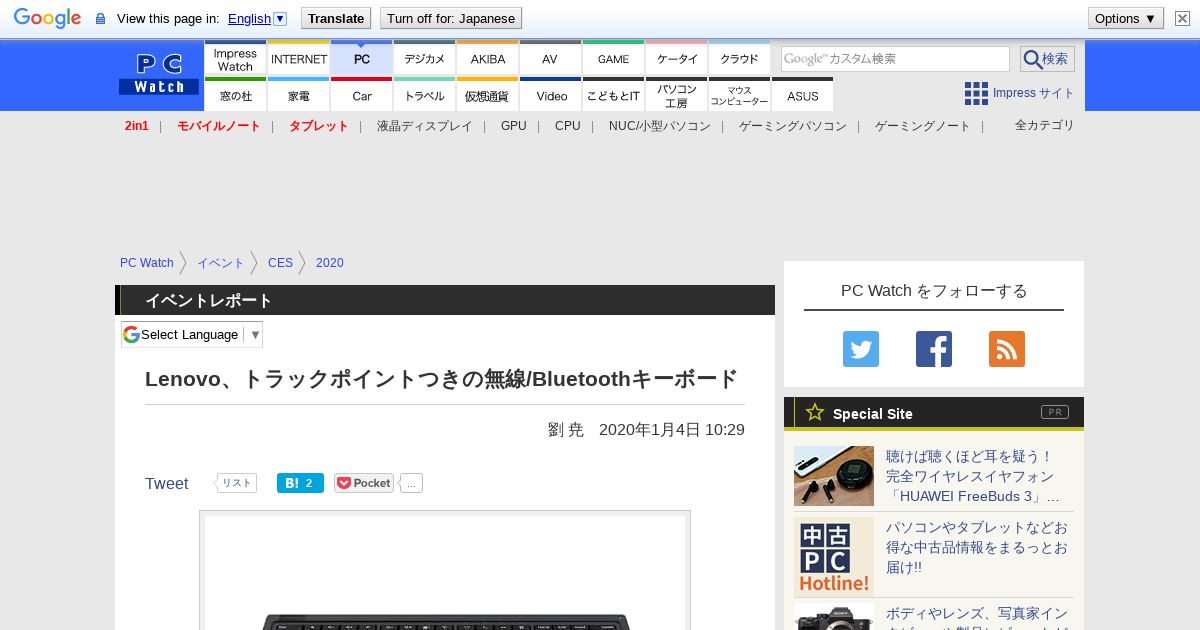The height and width of the screenshot is (630, 1200).
Task: Click the ellipsis share button
Action: pyautogui.click(x=411, y=483)
